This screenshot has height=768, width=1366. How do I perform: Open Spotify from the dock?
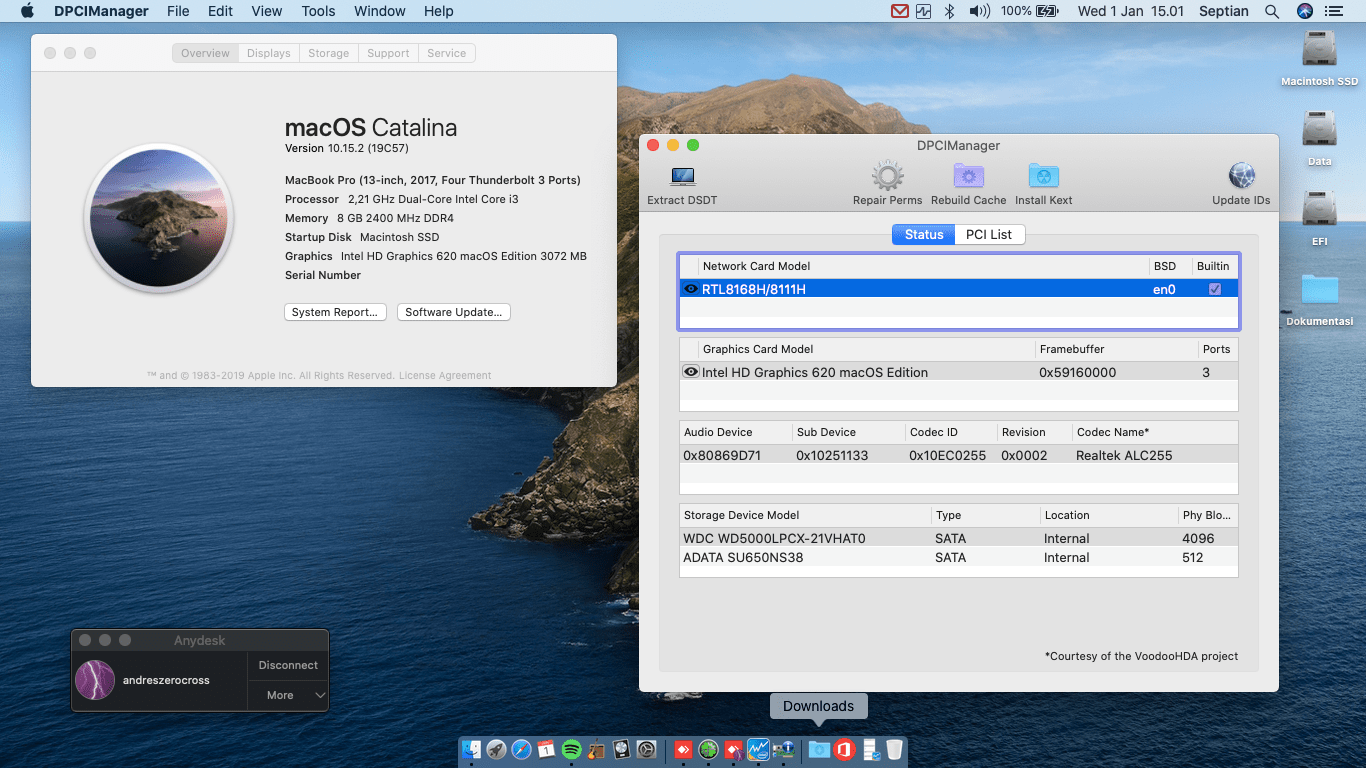pos(572,749)
